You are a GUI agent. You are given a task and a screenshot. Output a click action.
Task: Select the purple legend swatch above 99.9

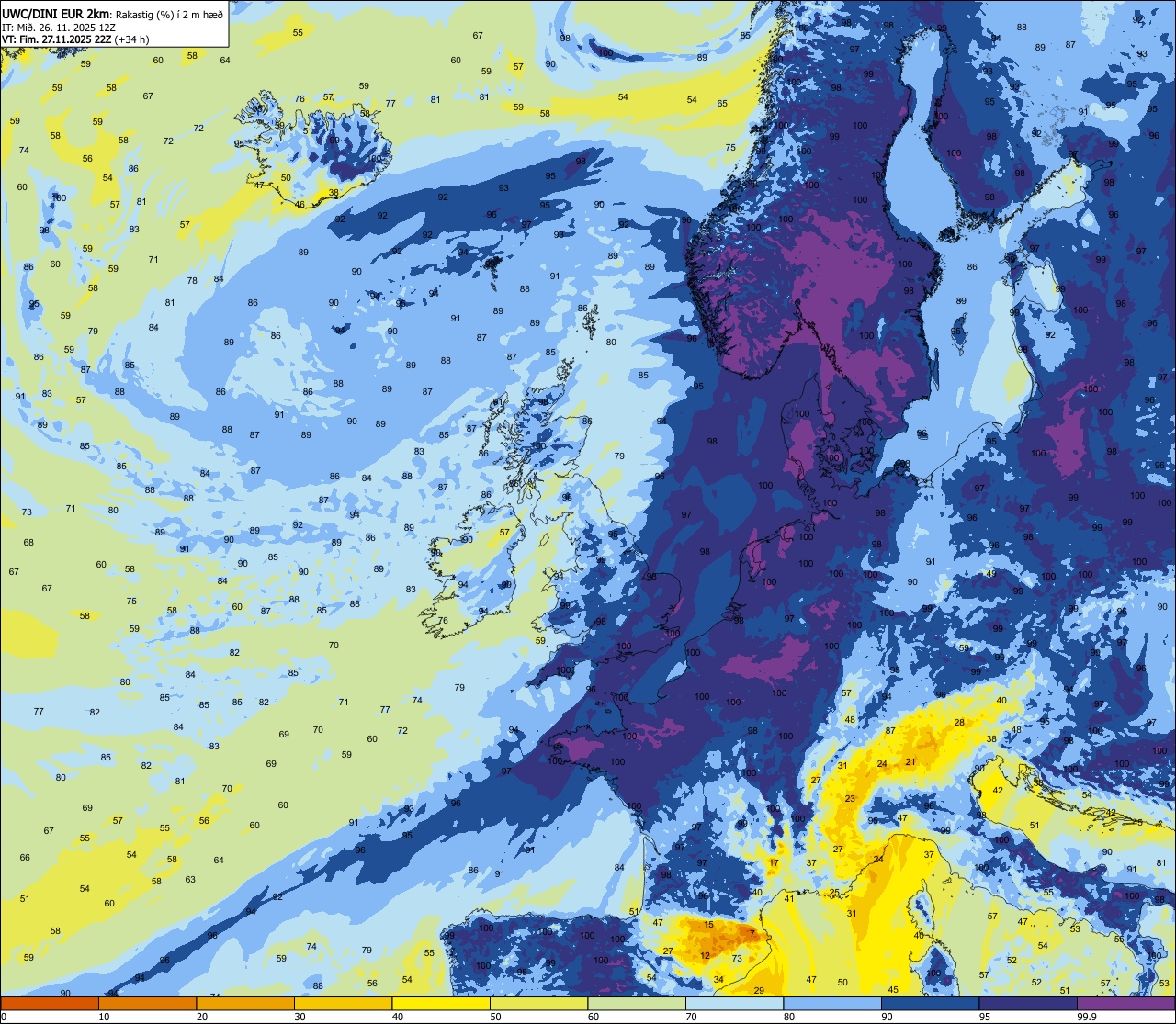[x=1126, y=1003]
